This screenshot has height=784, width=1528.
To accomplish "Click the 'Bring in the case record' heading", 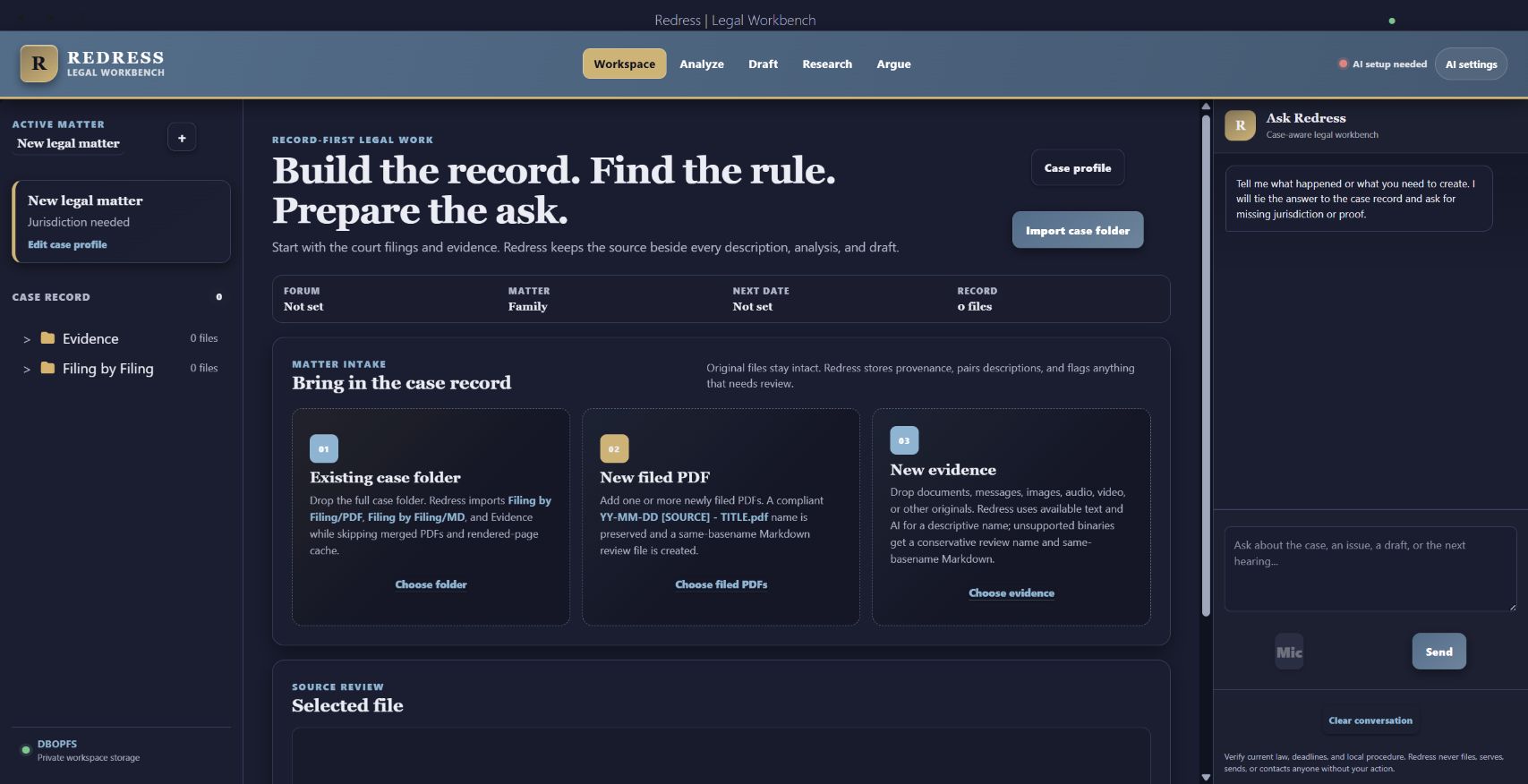I will tap(401, 383).
